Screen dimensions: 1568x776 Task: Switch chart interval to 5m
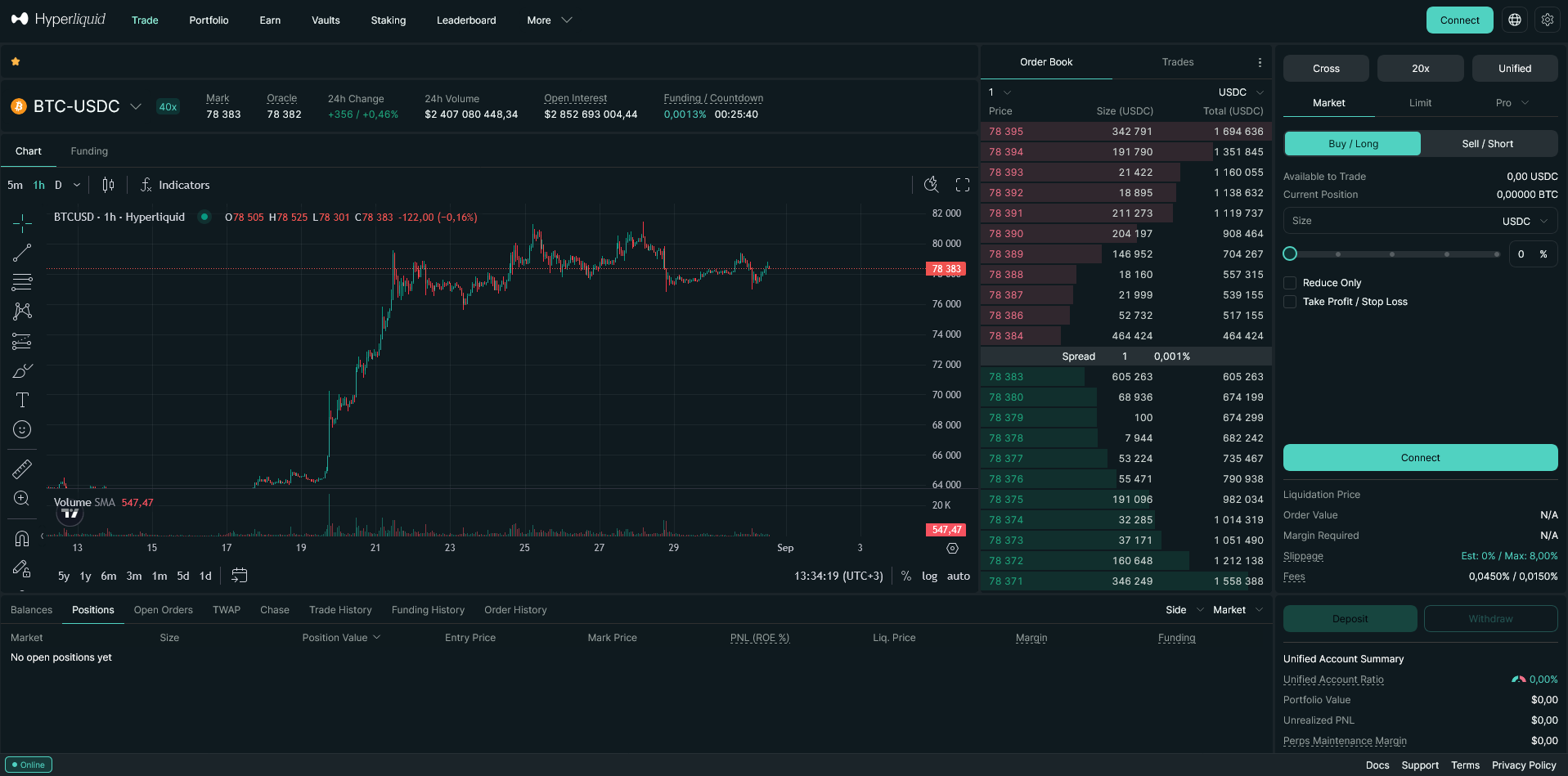tap(15, 185)
